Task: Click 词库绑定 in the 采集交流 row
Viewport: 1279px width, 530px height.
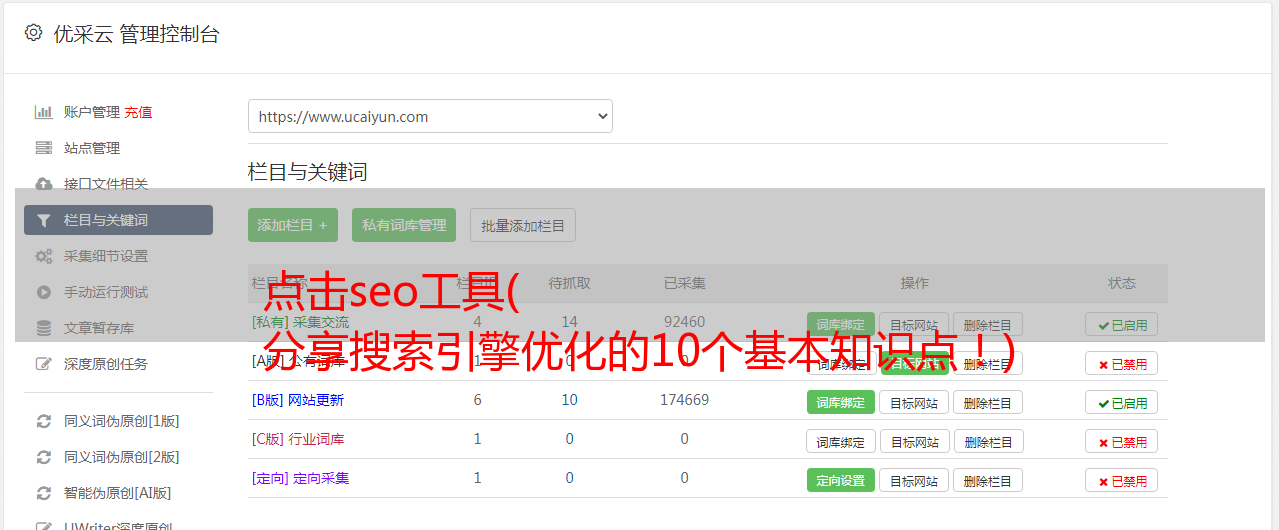Action: (x=841, y=324)
